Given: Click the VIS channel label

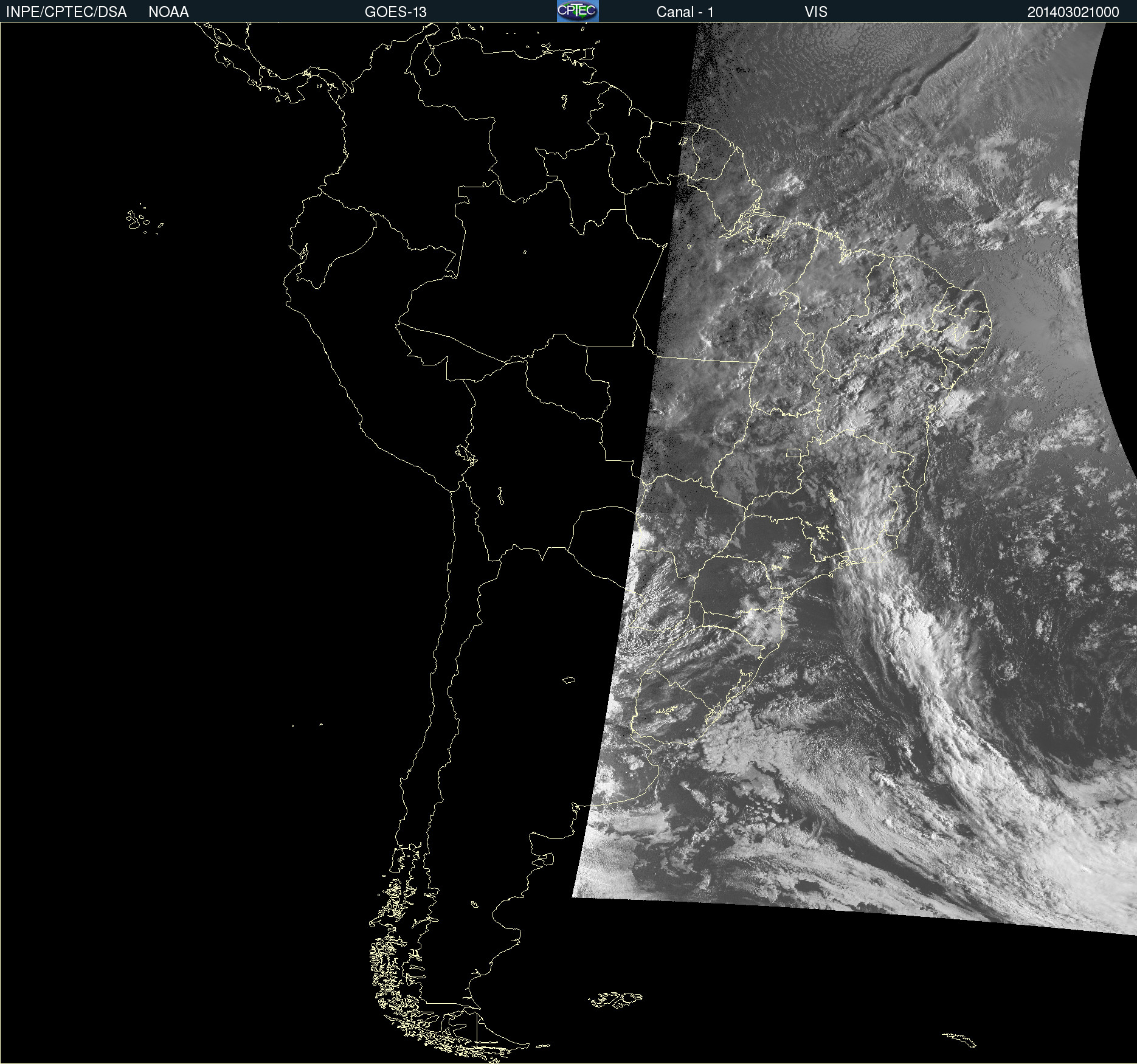Looking at the screenshot, I should click(816, 12).
